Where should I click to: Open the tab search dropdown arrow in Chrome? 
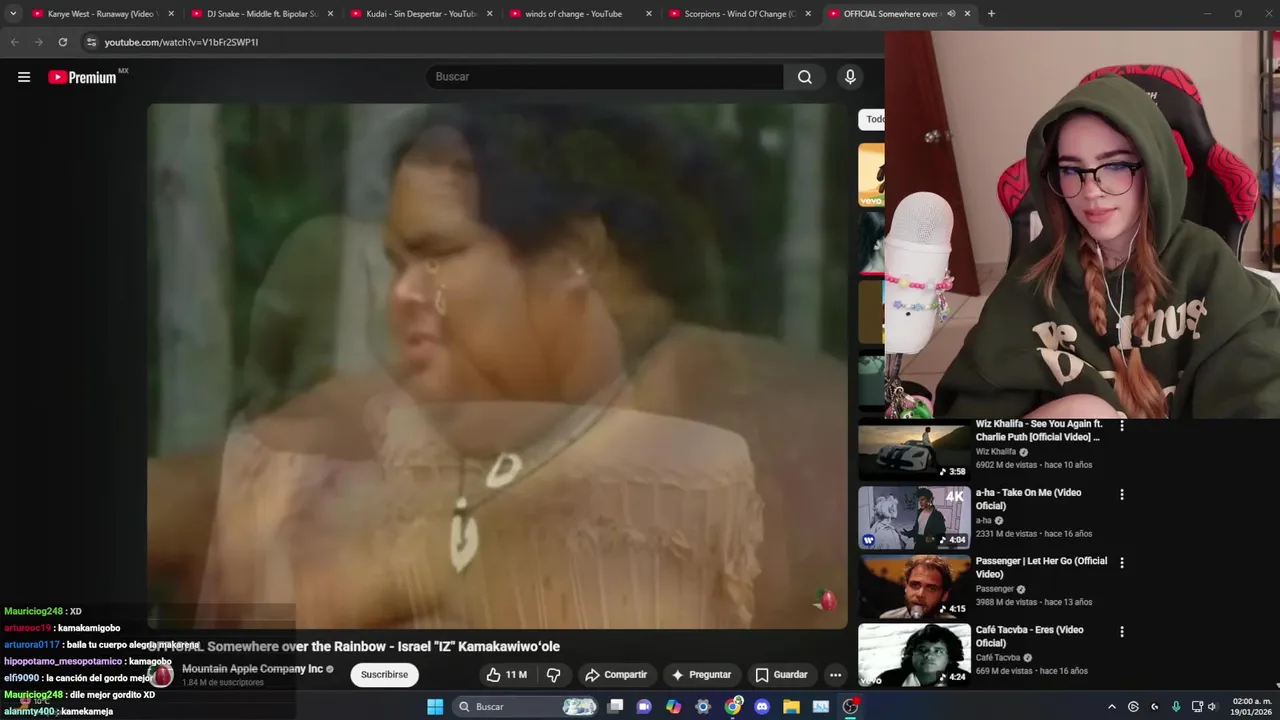point(13,14)
